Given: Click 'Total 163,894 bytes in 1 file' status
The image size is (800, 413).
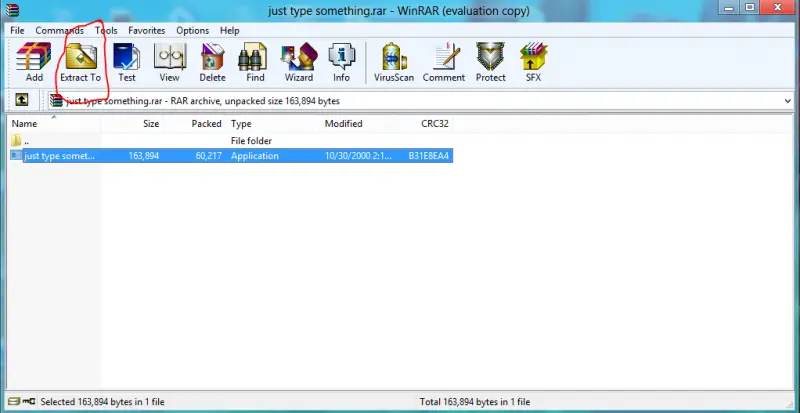Looking at the screenshot, I should 475,402.
